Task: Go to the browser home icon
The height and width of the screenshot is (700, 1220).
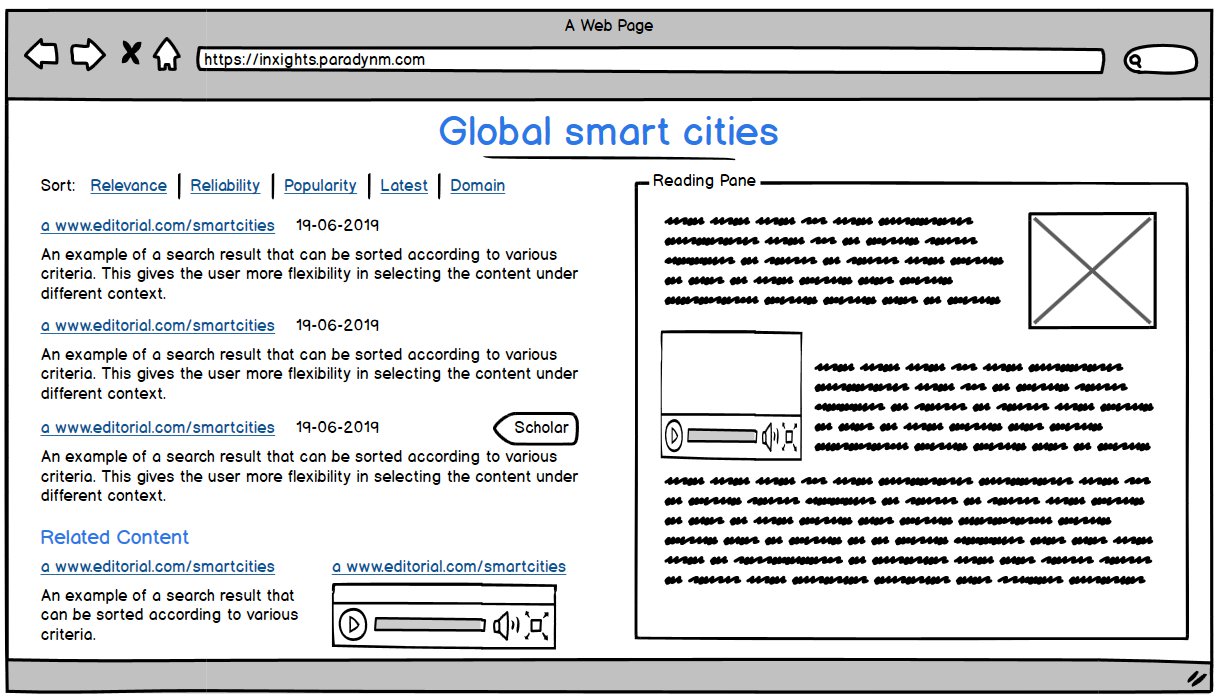Action: pos(166,54)
